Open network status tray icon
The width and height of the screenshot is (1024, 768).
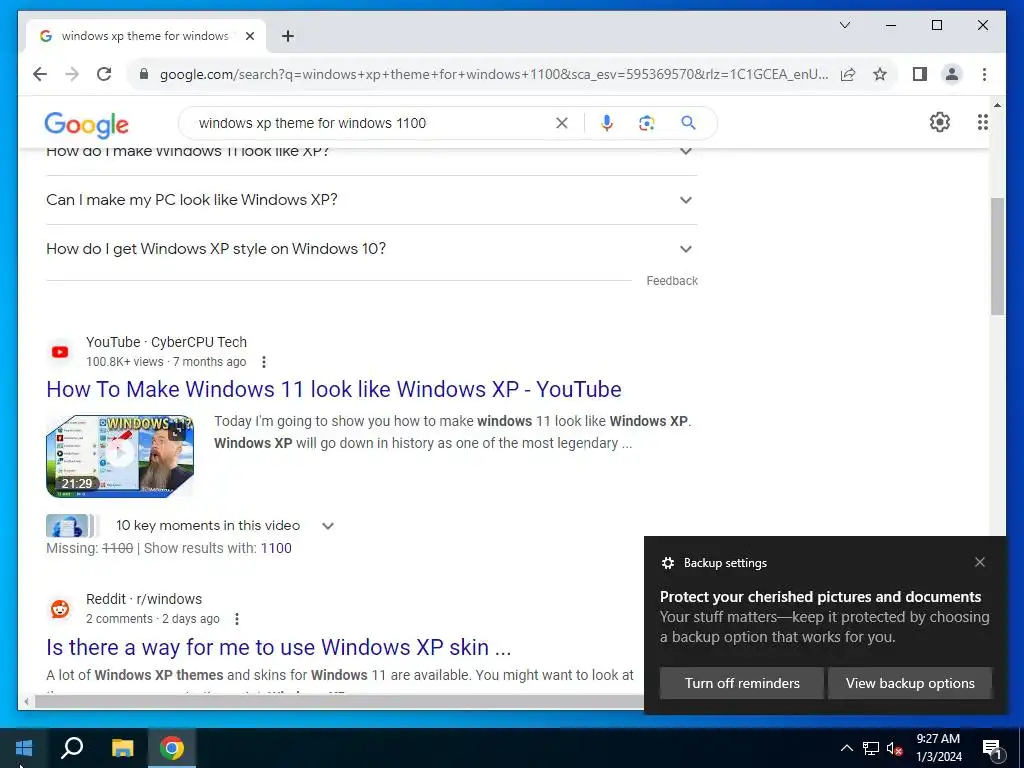point(871,748)
